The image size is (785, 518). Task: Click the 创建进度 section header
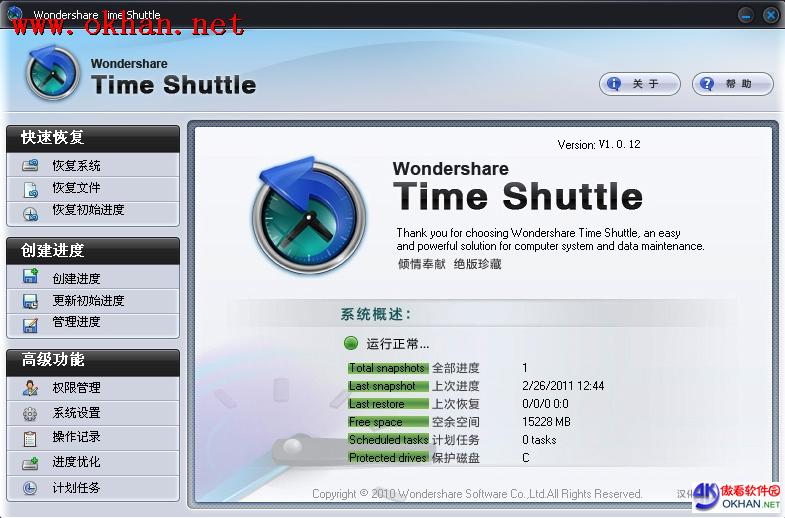[93, 250]
